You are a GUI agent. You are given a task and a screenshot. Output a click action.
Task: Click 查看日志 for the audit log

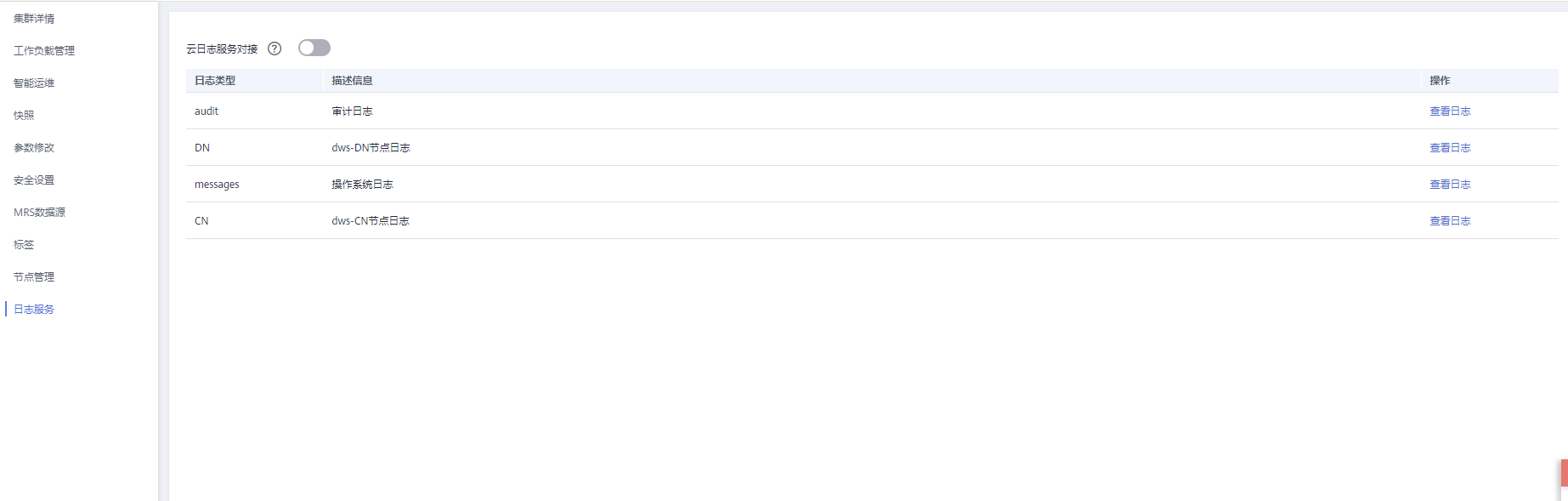pos(1450,111)
